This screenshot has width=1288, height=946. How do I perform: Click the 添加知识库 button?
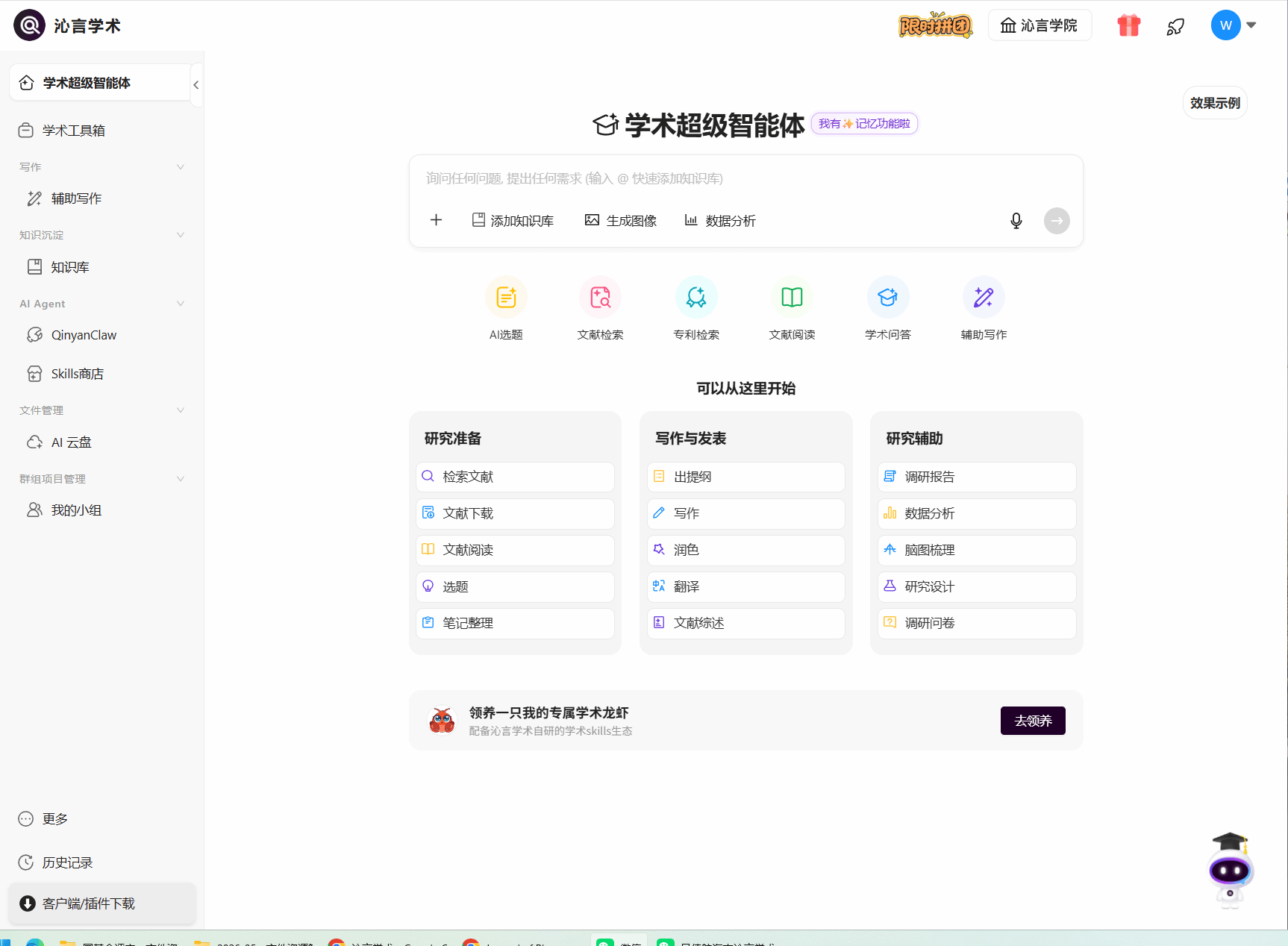[x=513, y=221]
